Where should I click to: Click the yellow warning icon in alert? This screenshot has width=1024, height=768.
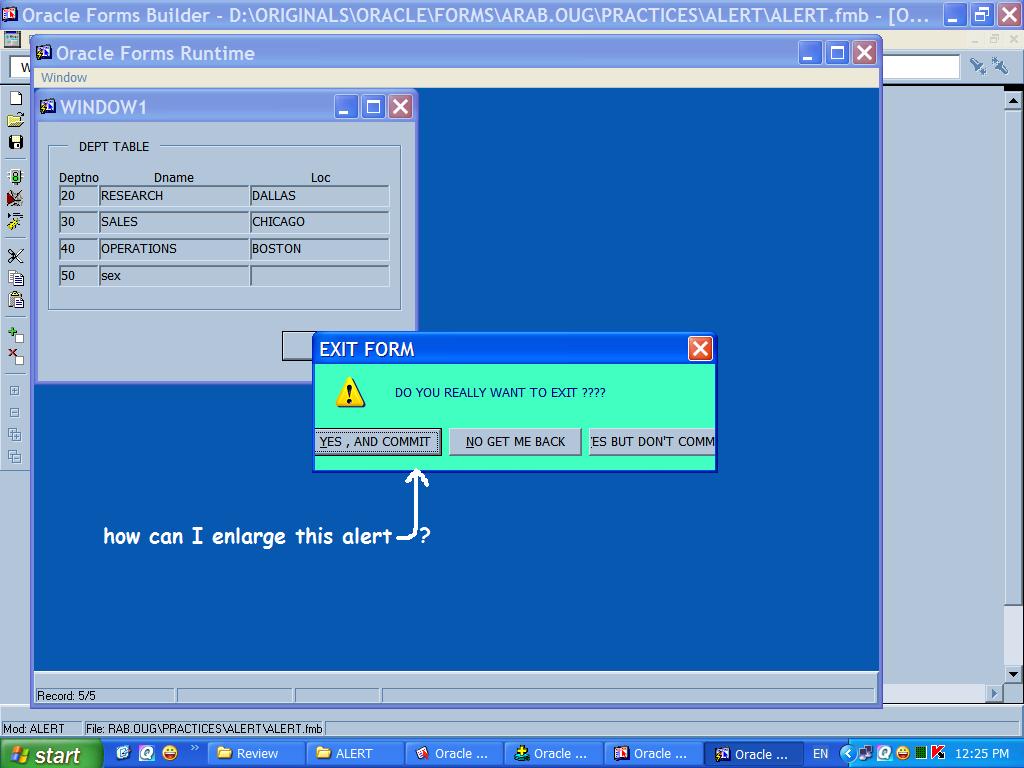click(350, 392)
